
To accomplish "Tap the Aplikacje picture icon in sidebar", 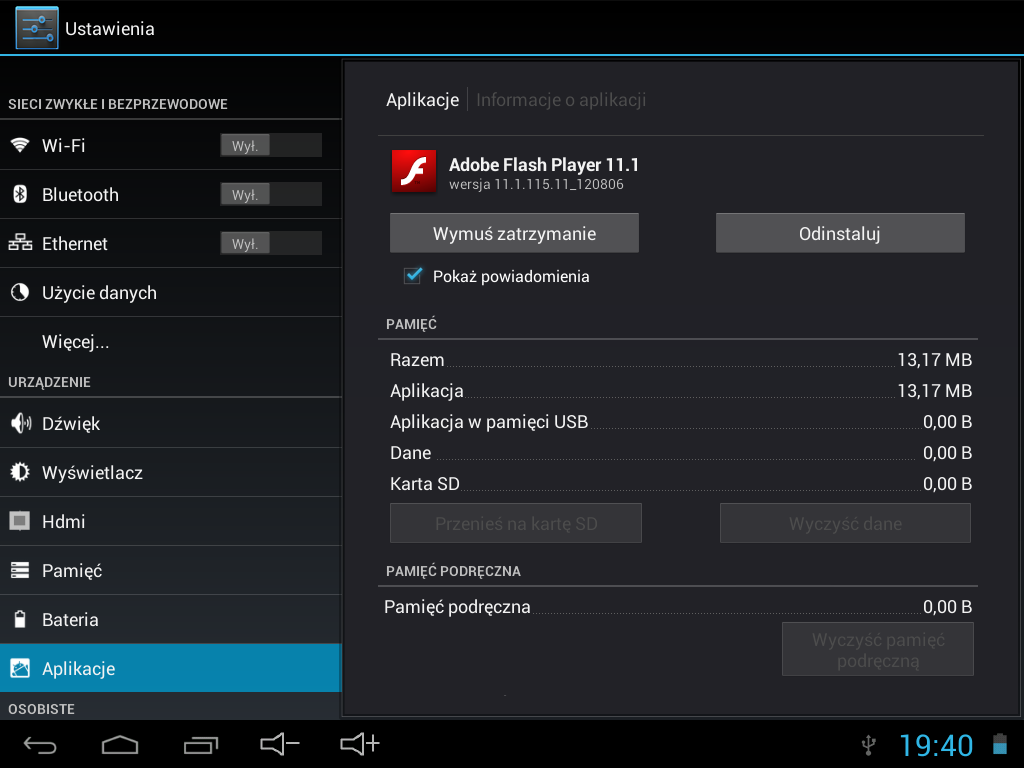I will tap(20, 668).
